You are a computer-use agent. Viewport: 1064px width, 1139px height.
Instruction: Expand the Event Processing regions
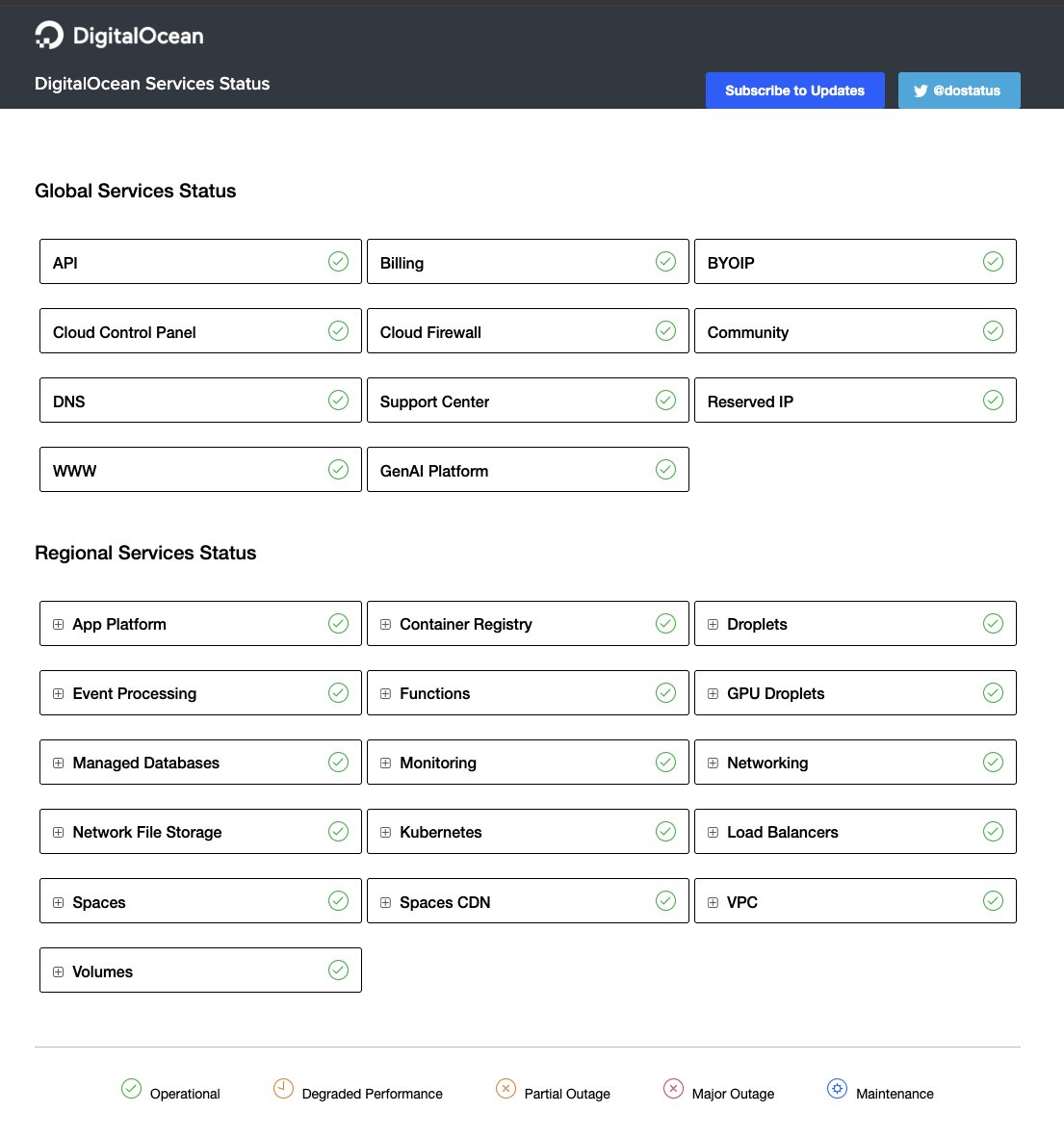click(58, 694)
